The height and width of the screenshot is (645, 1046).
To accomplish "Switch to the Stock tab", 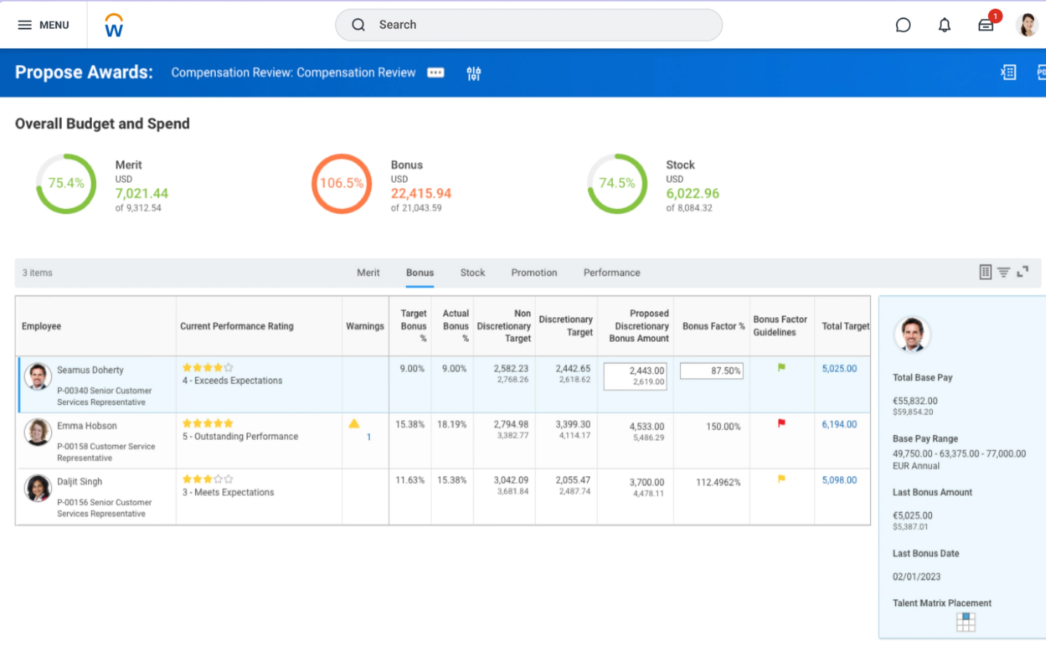I will click(x=472, y=273).
